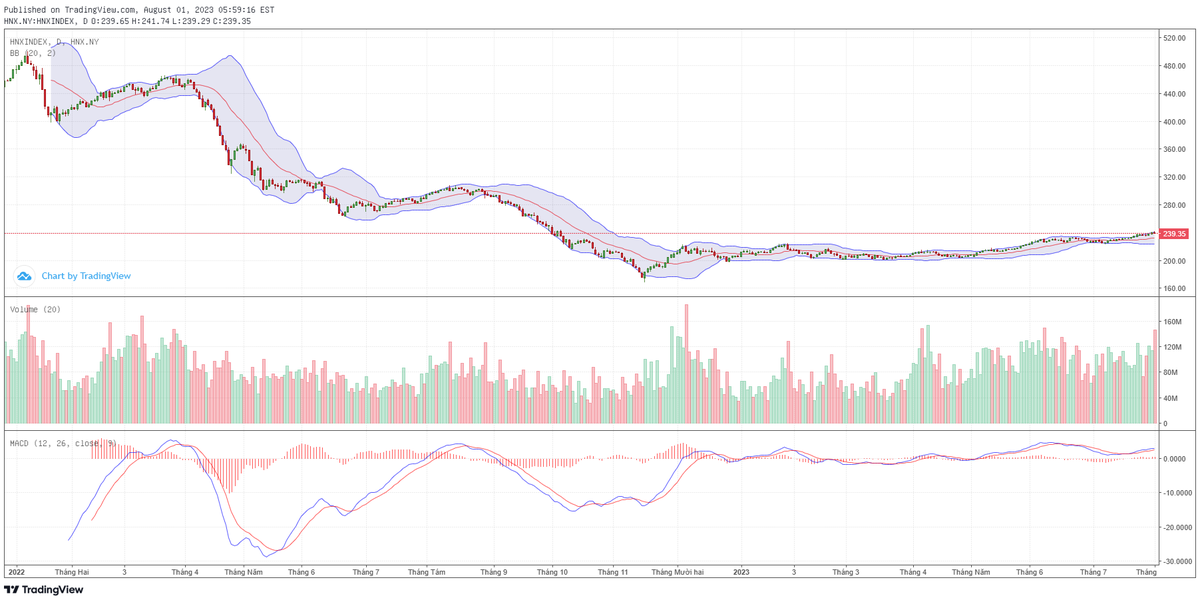Click the 2022 marker on the time axis

coord(16,573)
